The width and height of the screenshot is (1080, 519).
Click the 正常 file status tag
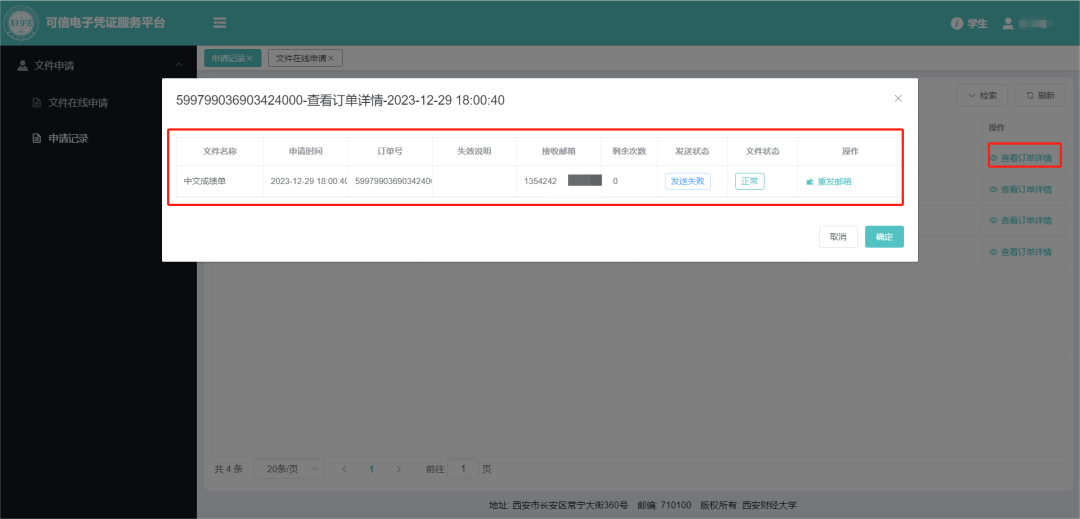(x=749, y=181)
